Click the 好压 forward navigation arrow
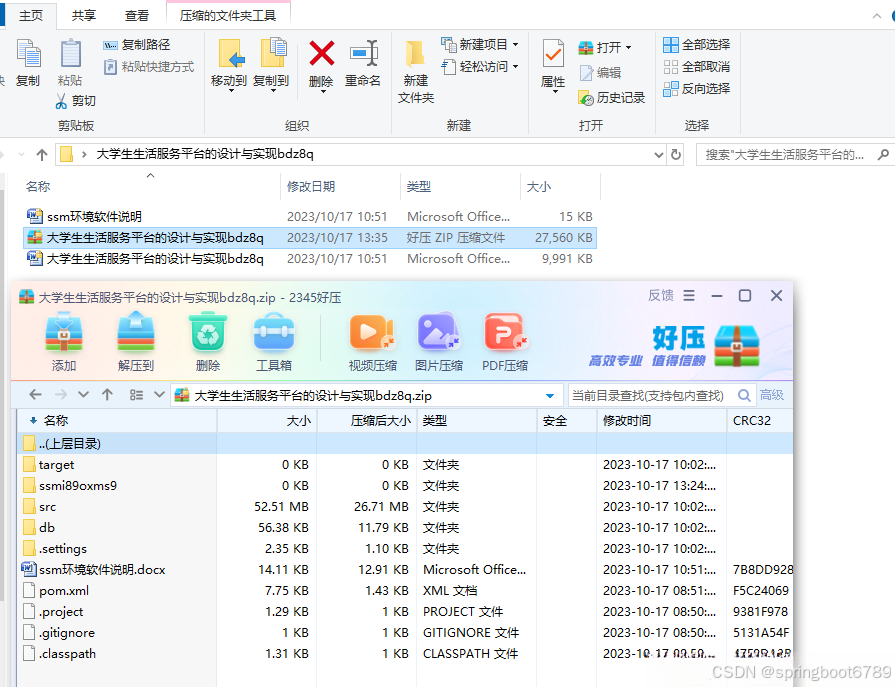 [61, 395]
